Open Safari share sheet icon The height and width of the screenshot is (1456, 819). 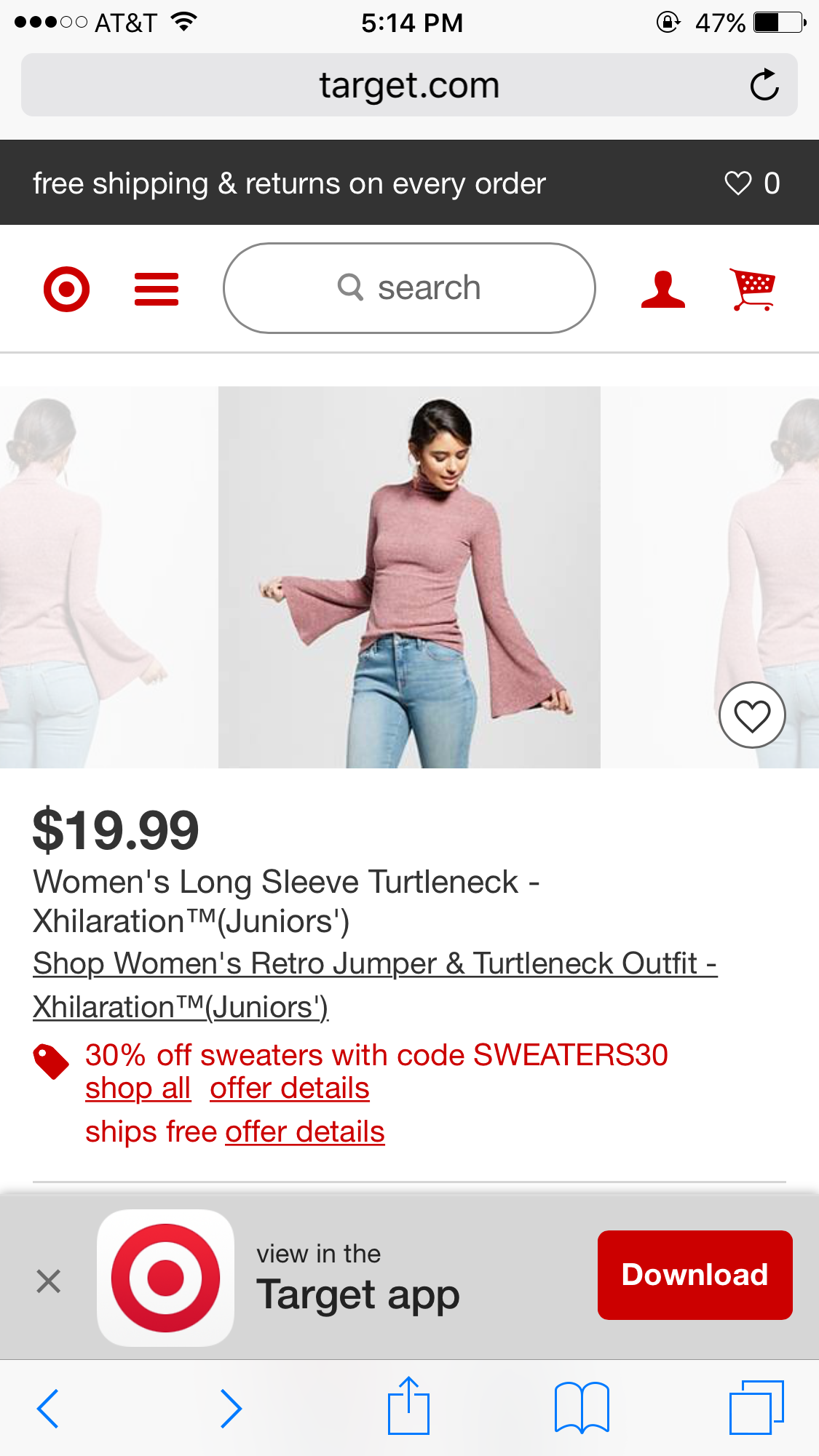408,1406
